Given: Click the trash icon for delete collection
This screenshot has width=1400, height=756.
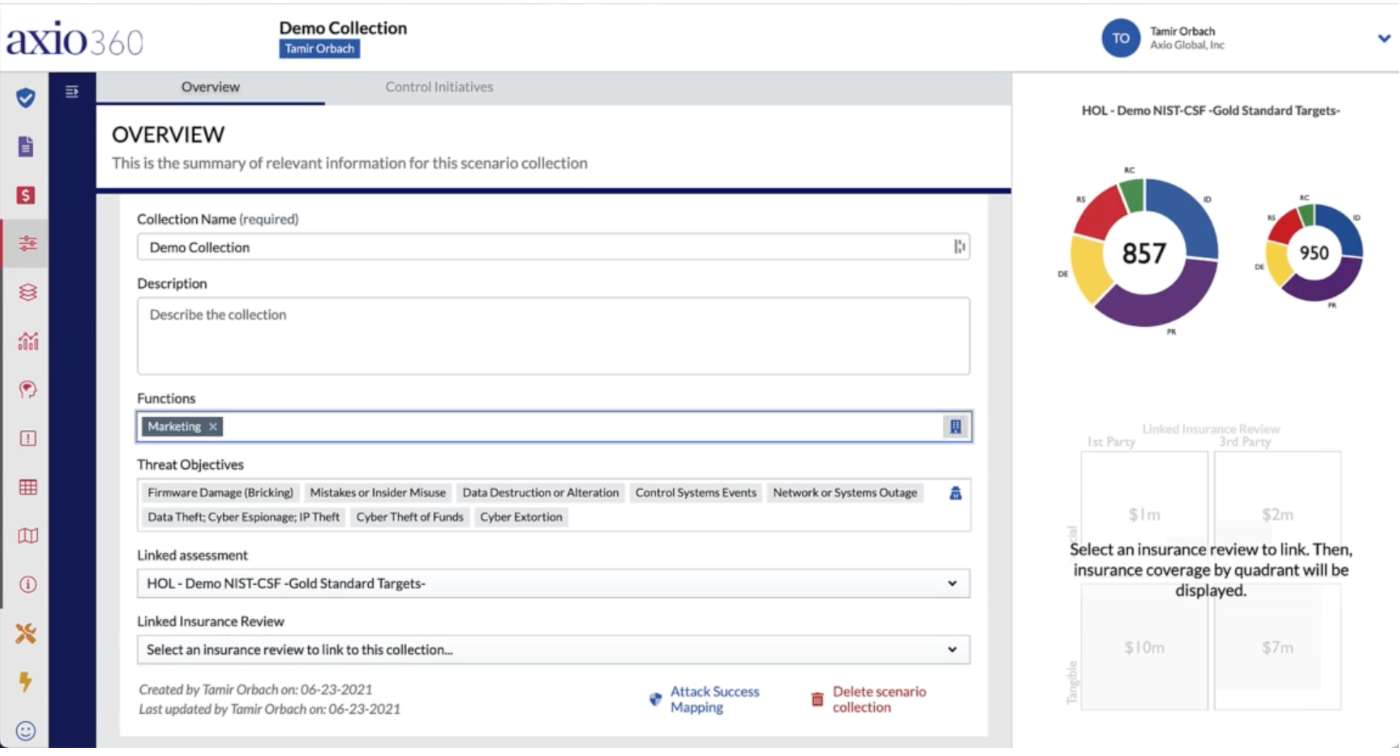Looking at the screenshot, I should pos(817,700).
